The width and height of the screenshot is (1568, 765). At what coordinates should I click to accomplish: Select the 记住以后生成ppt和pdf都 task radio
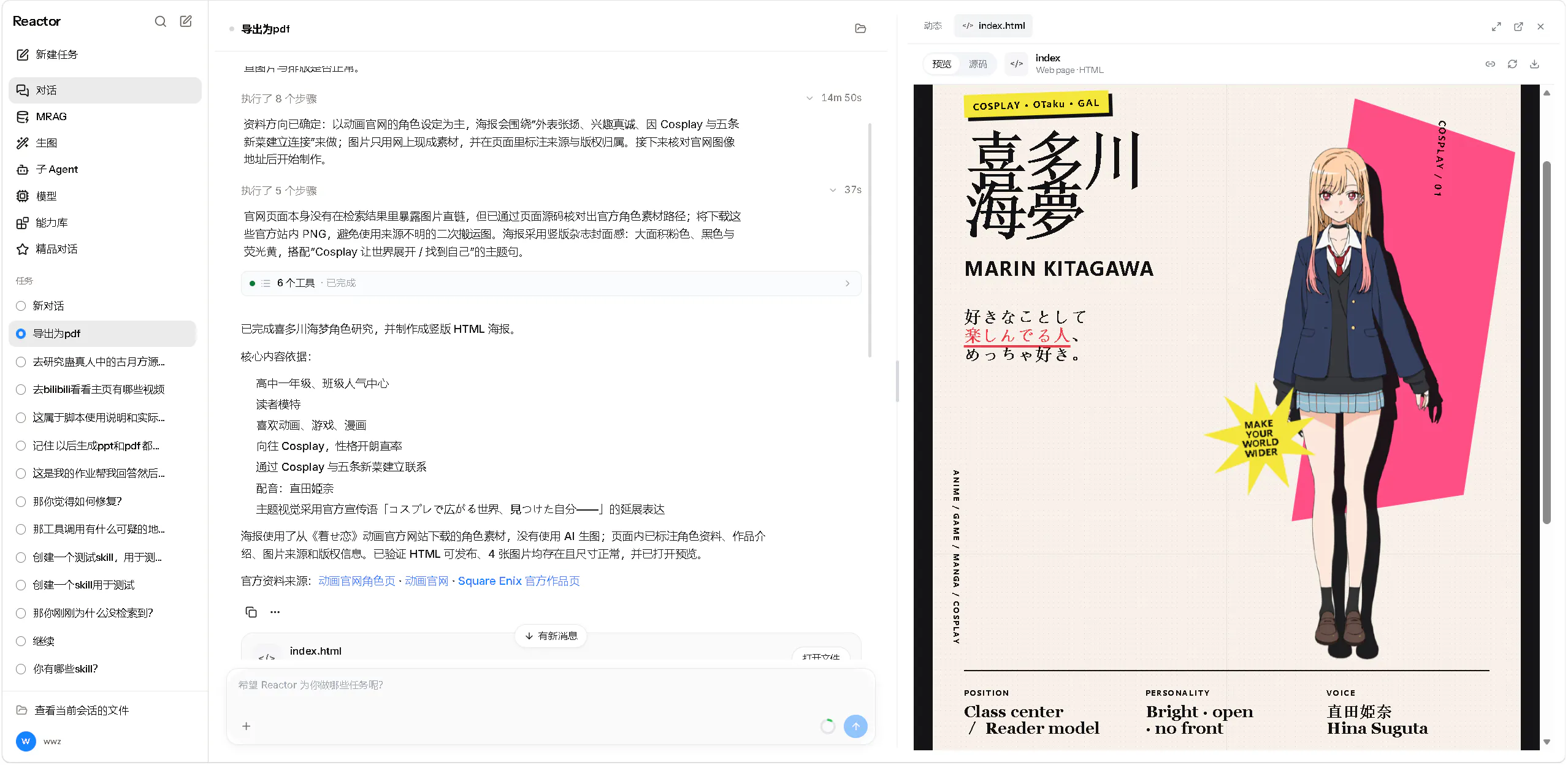tap(21, 446)
